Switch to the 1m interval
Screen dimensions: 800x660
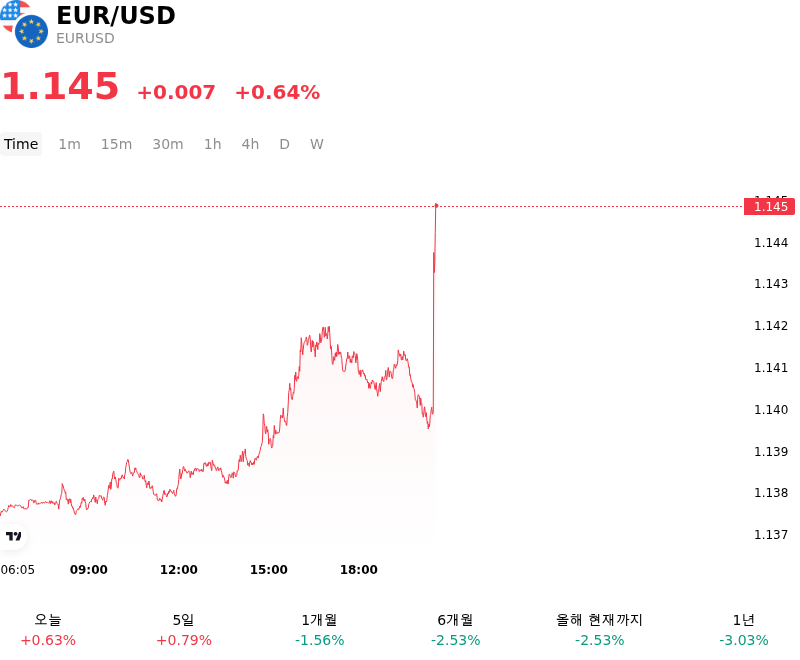[69, 144]
